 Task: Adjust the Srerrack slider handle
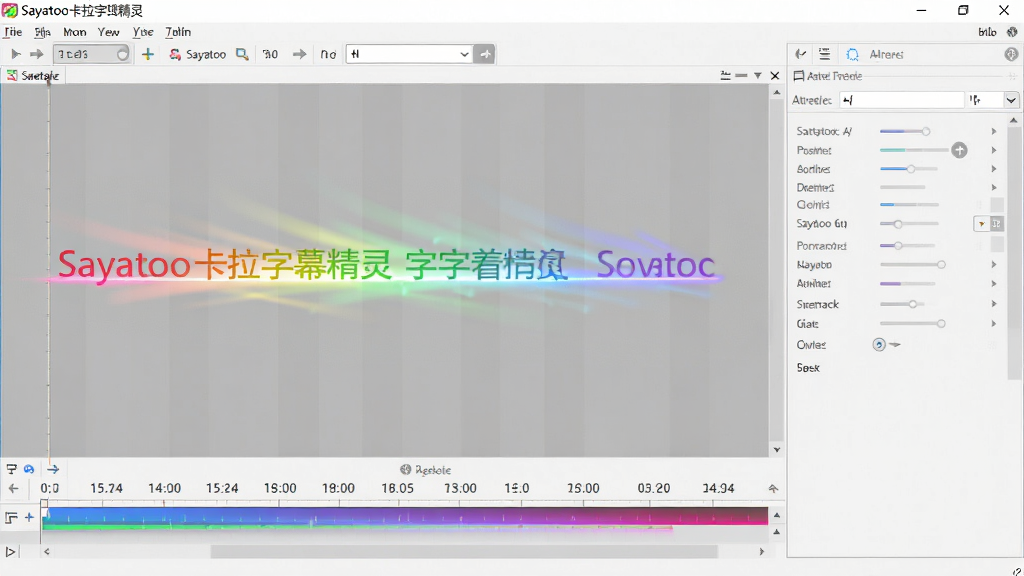(912, 304)
